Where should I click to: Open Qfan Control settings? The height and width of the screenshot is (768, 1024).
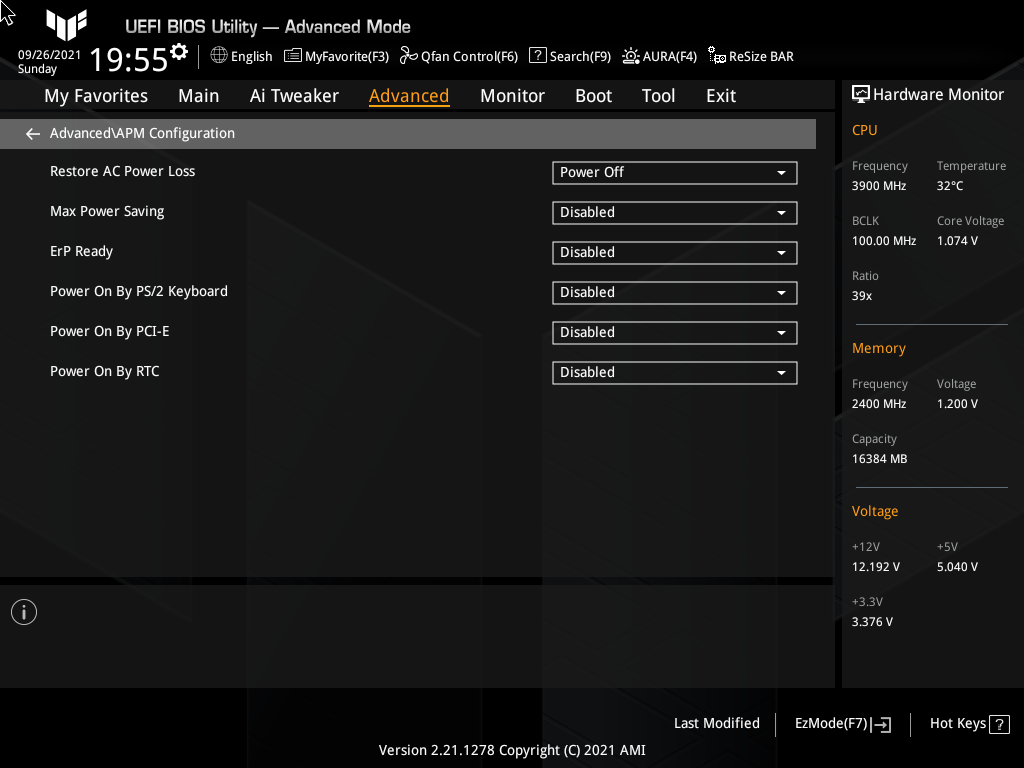[x=459, y=56]
